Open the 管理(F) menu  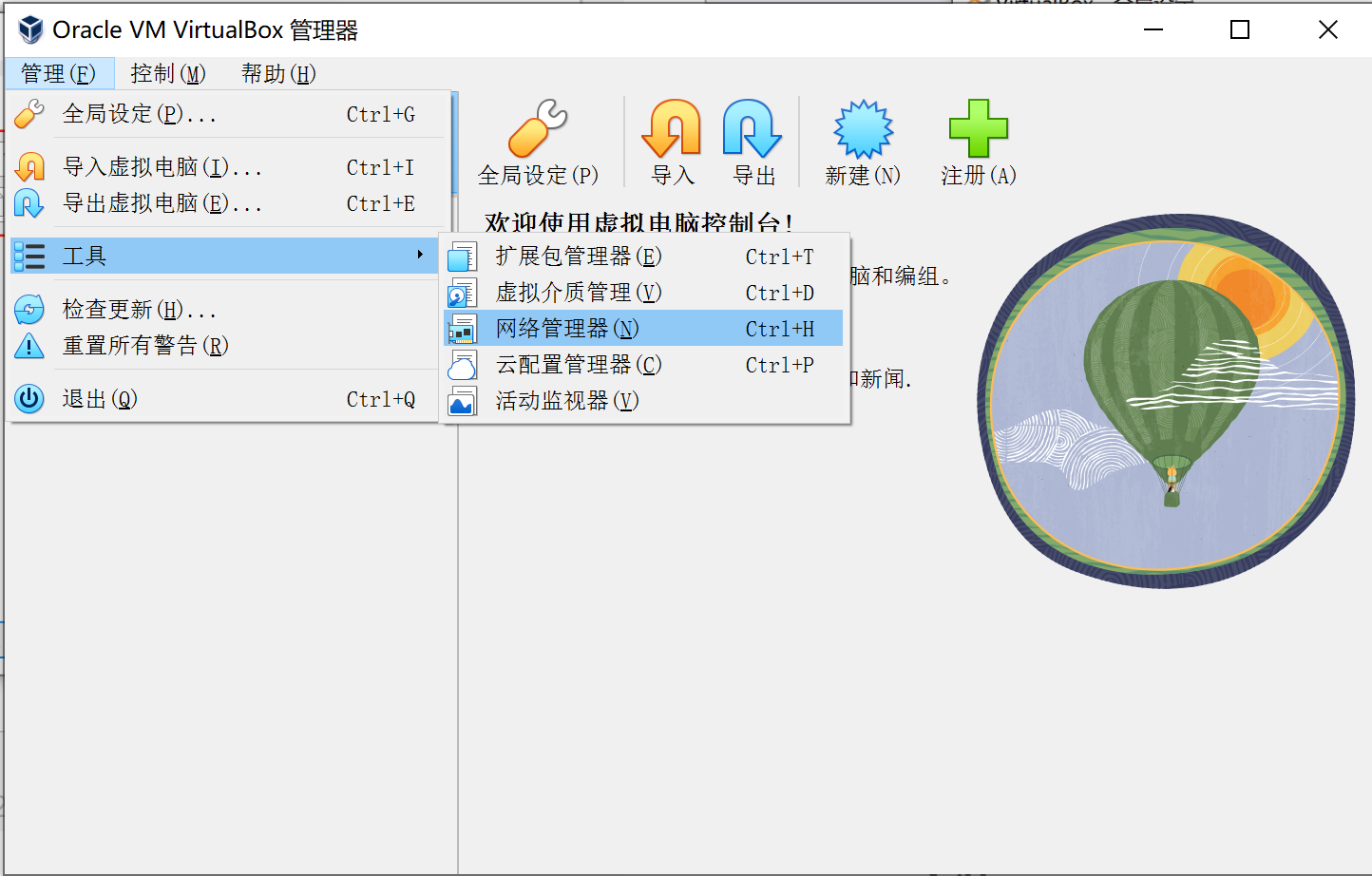point(59,73)
